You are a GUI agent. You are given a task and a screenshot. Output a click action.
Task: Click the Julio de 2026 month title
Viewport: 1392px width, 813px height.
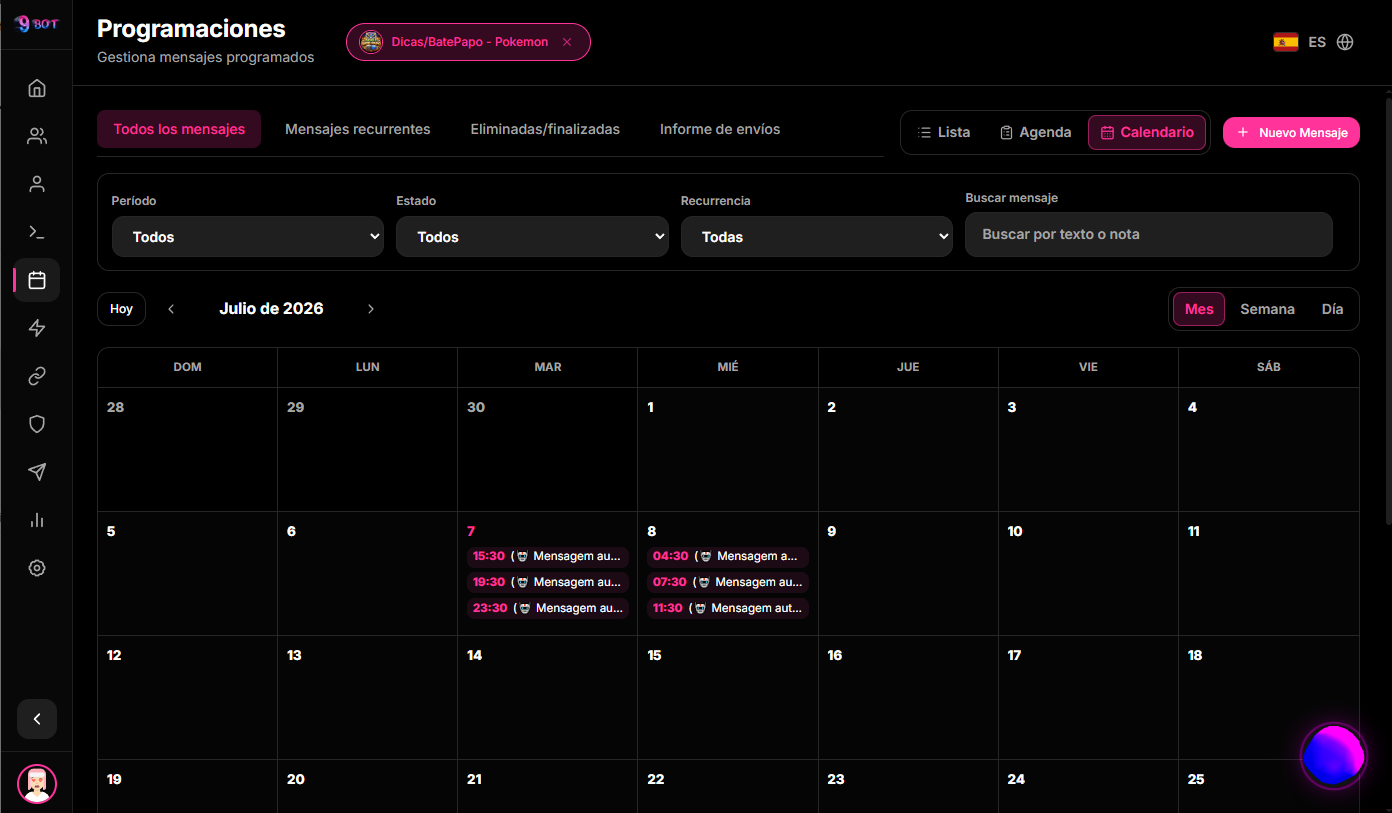click(x=271, y=309)
